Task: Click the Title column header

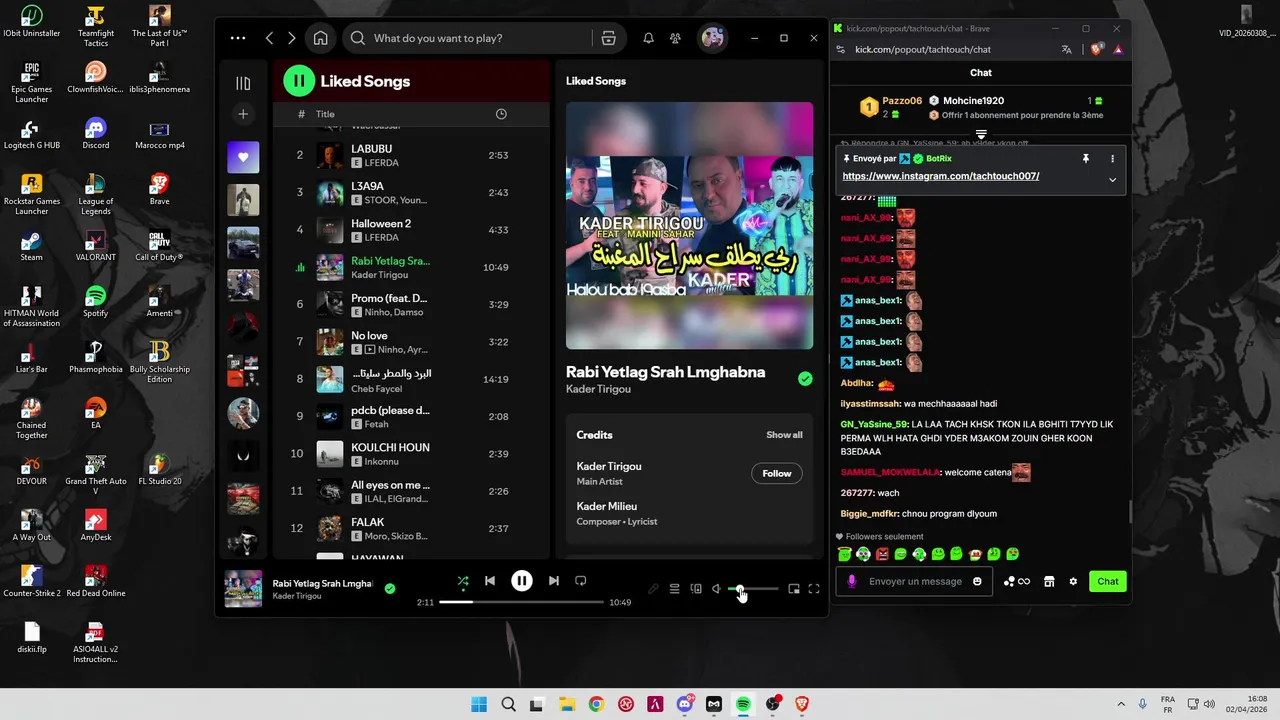Action: (x=325, y=114)
